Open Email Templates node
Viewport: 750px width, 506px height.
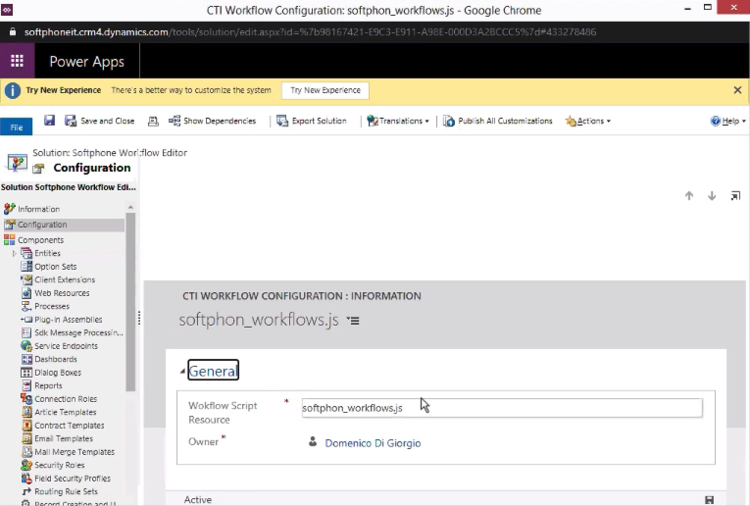click(x=64, y=439)
